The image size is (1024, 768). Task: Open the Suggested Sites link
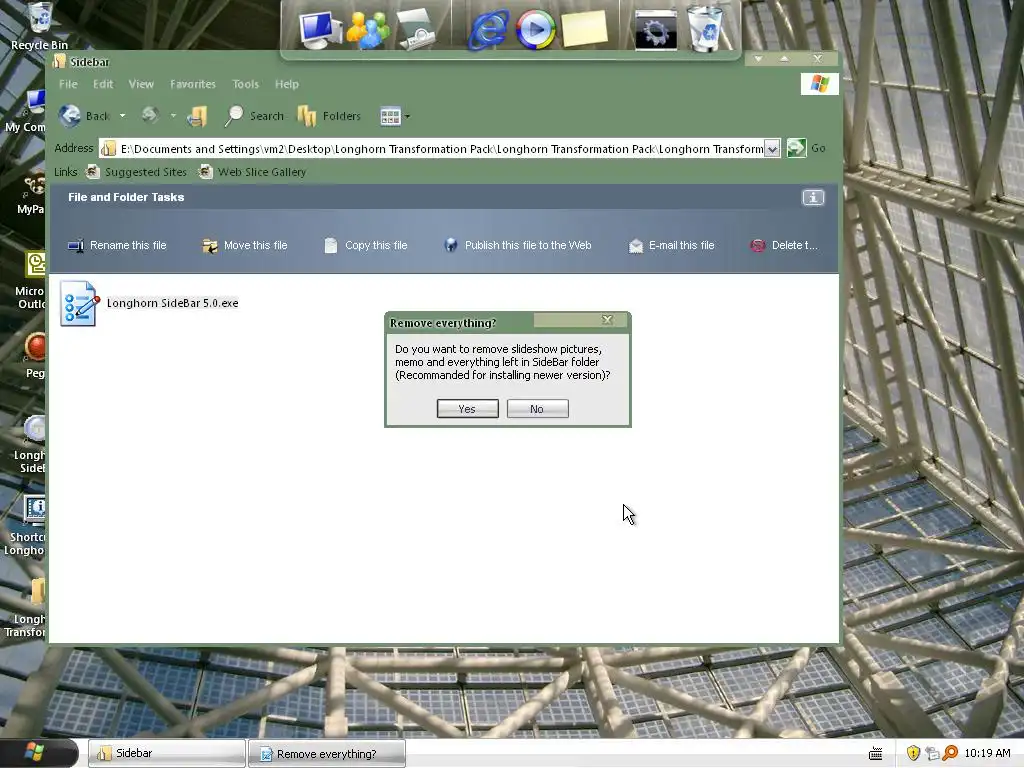(x=136, y=172)
